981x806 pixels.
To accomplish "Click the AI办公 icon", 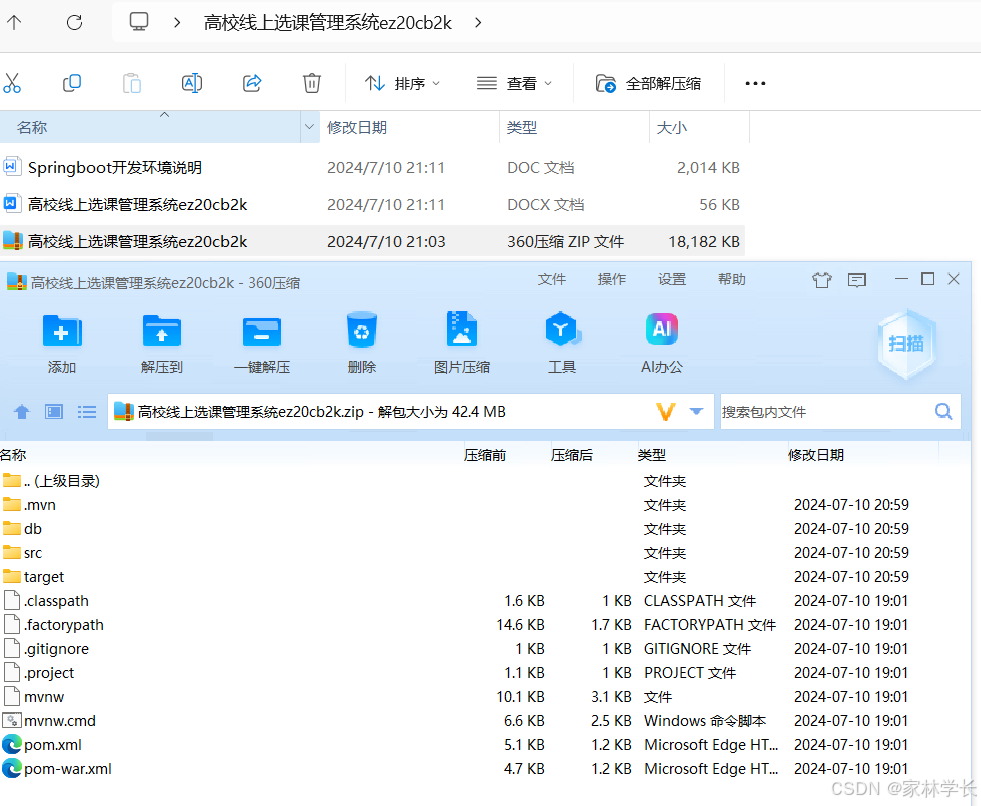I will 662,344.
